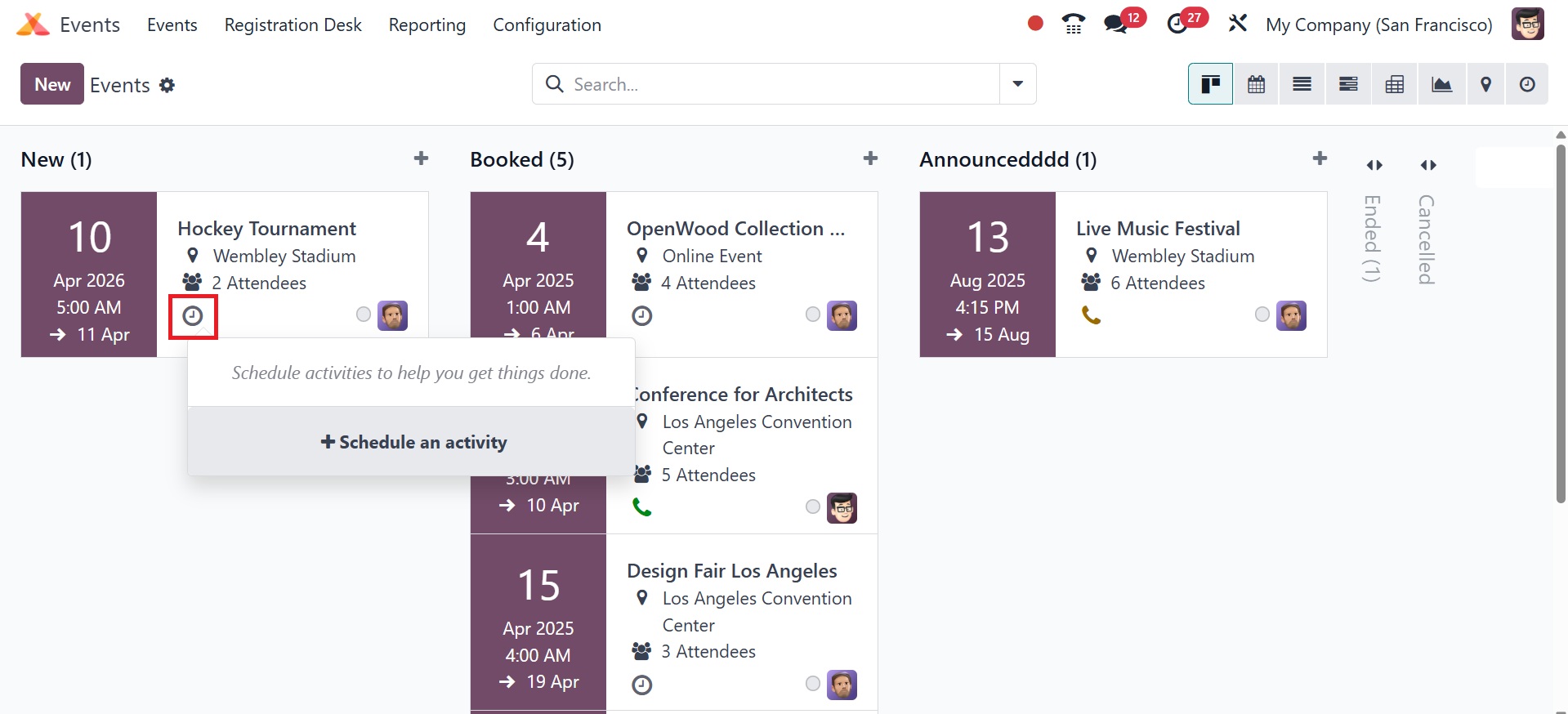Toggle OpenWood Collection kanban state circle
Viewport: 1568px width, 714px height.
pos(813,315)
